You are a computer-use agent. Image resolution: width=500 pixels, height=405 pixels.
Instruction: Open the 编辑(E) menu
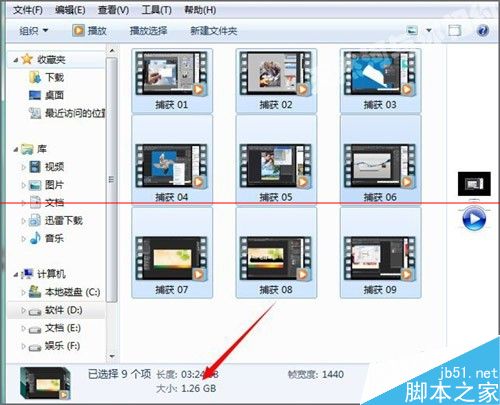70,10
